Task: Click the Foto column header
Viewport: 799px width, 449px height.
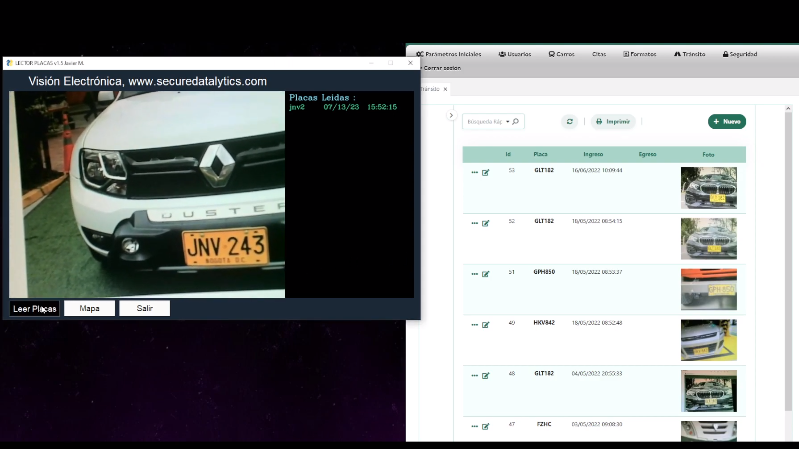Action: coord(708,154)
